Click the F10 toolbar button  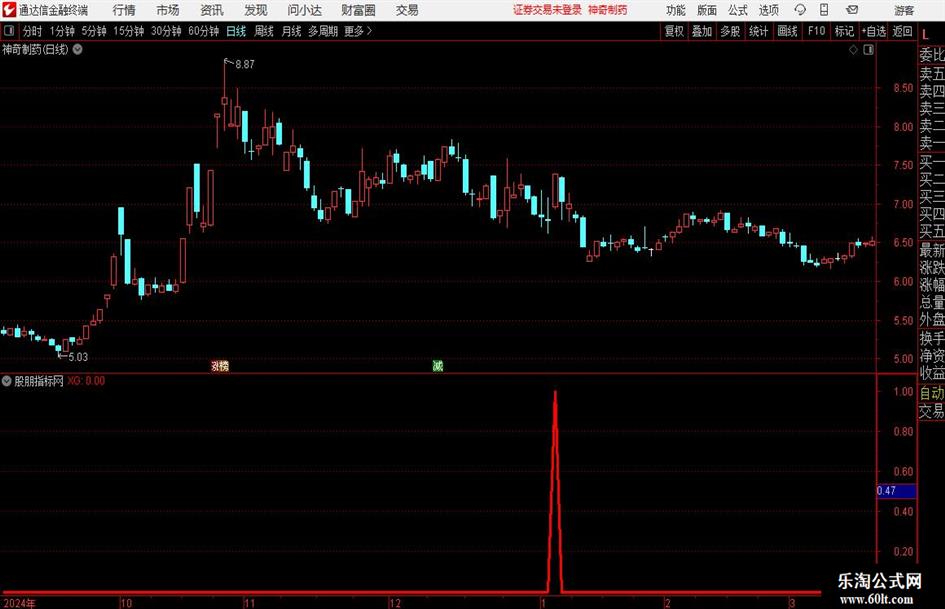click(x=817, y=31)
